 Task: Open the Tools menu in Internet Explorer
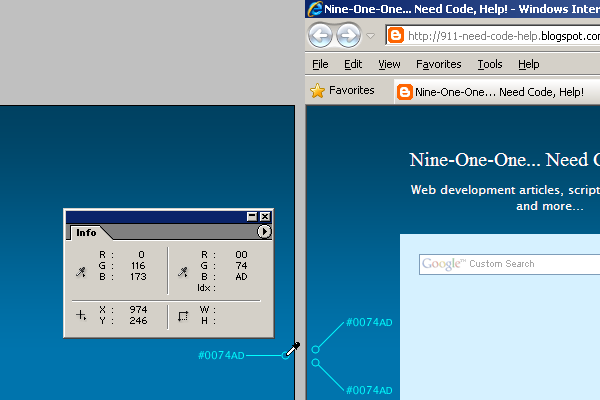pos(489,64)
